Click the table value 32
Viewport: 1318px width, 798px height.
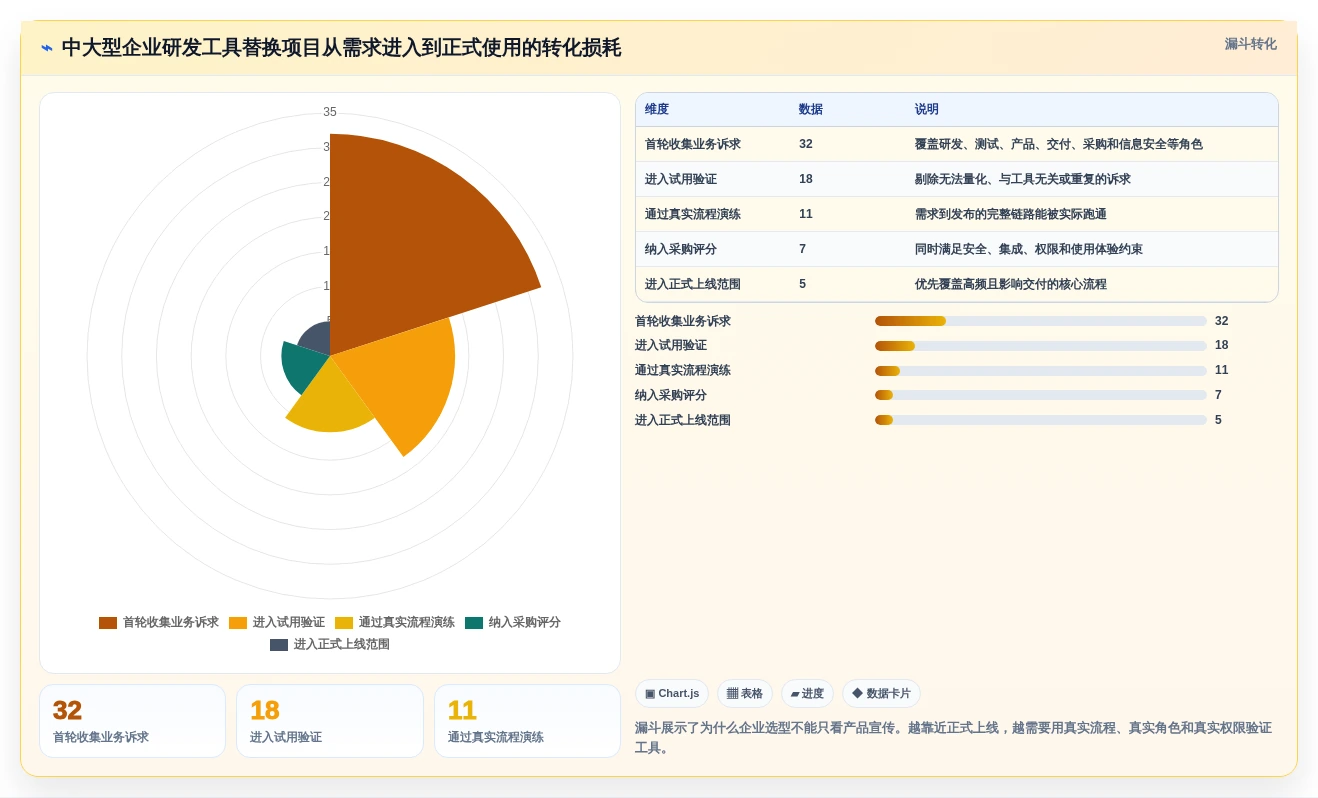[x=806, y=144]
